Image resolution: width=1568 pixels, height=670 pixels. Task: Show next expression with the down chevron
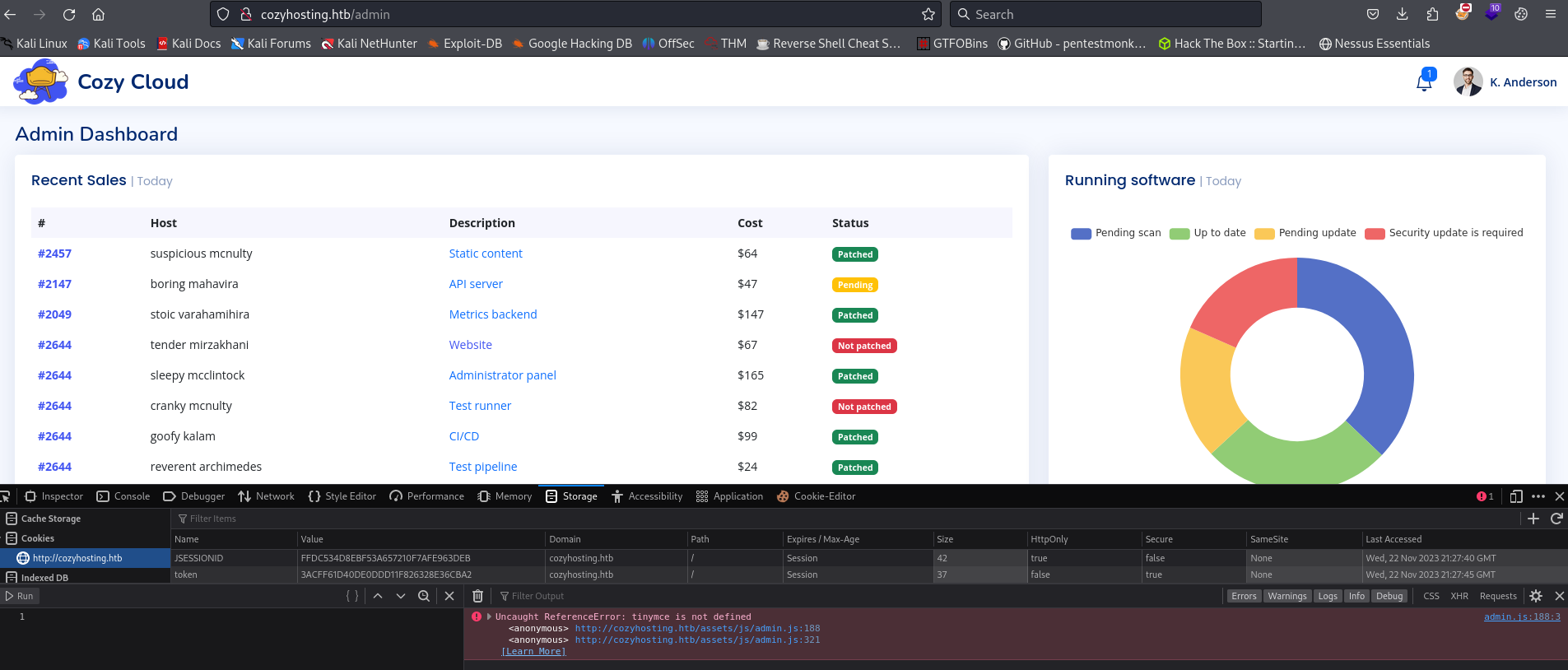click(x=401, y=596)
